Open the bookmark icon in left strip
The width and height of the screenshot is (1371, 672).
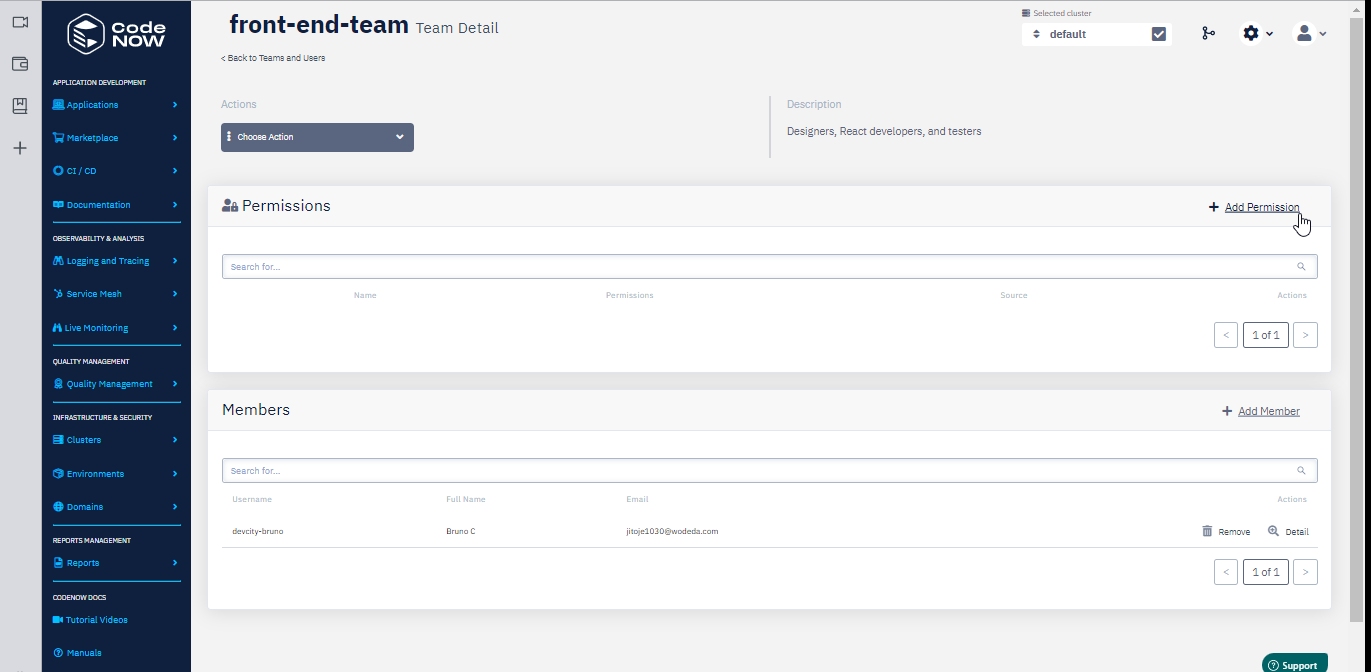[x=20, y=106]
